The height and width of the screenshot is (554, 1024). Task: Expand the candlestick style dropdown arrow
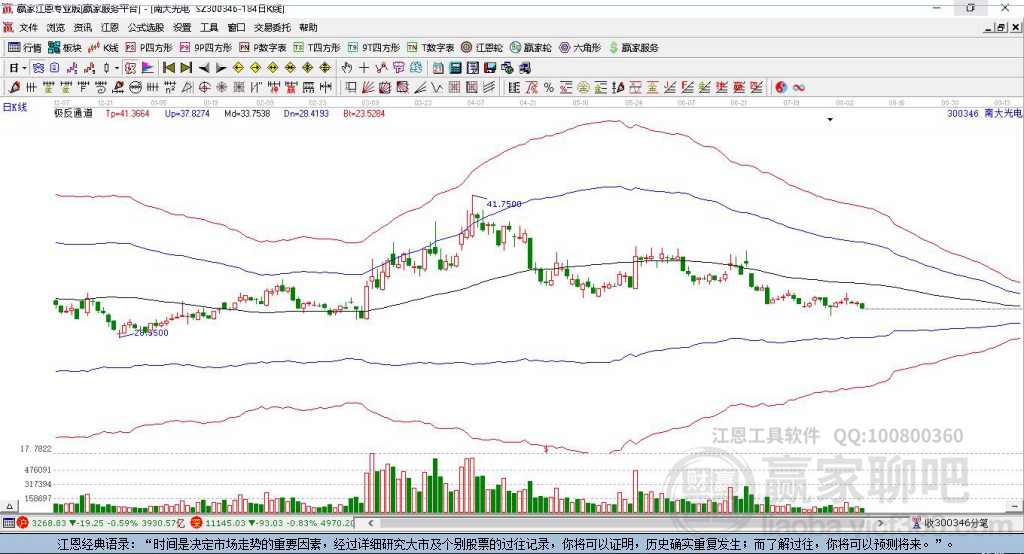117,68
